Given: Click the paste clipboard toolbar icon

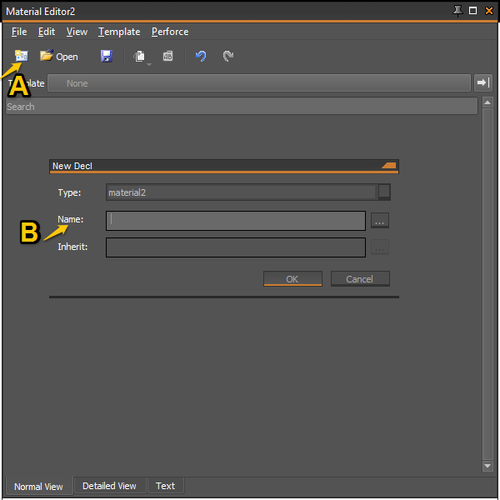Looking at the screenshot, I should coord(139,56).
